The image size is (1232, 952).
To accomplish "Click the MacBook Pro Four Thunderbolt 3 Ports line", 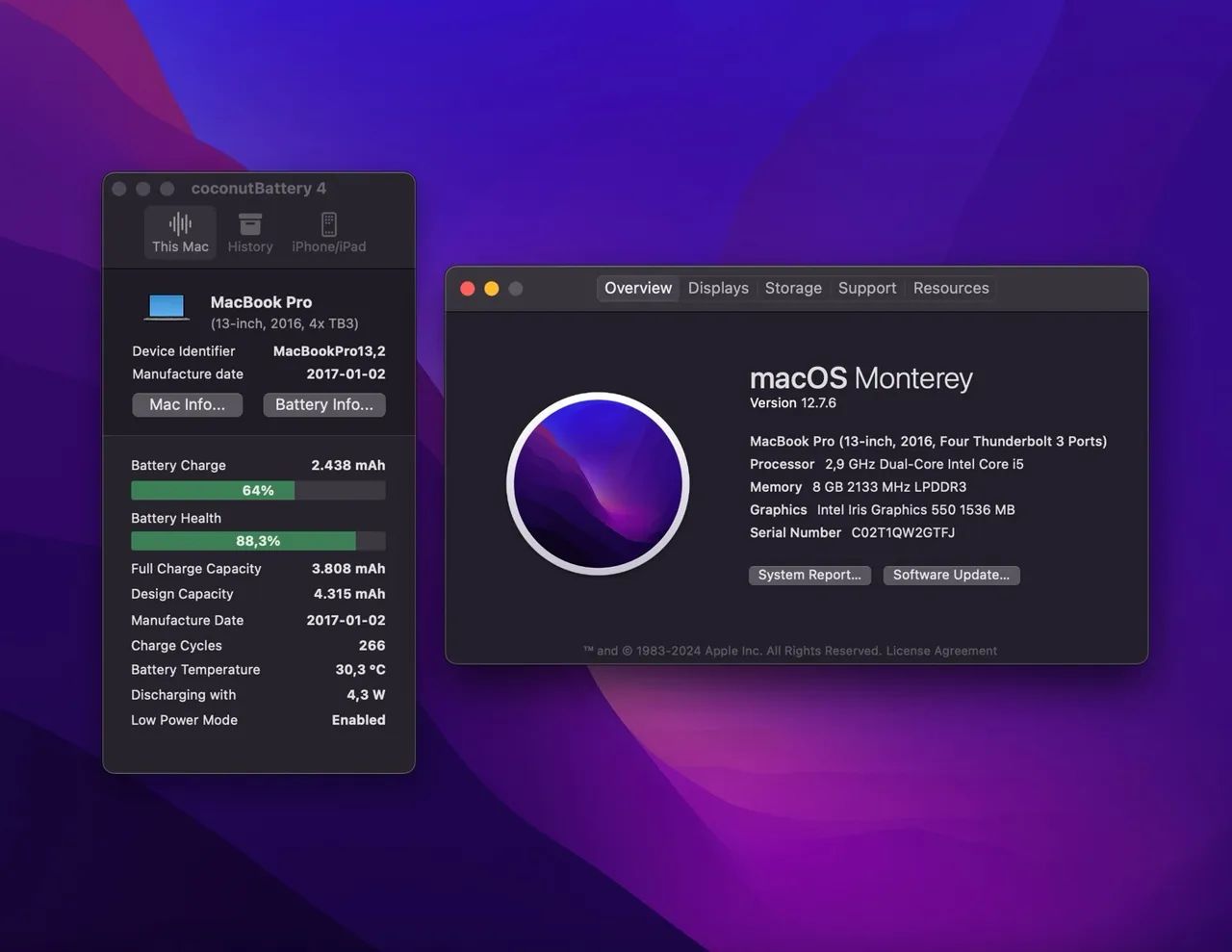I will pyautogui.click(x=929, y=441).
